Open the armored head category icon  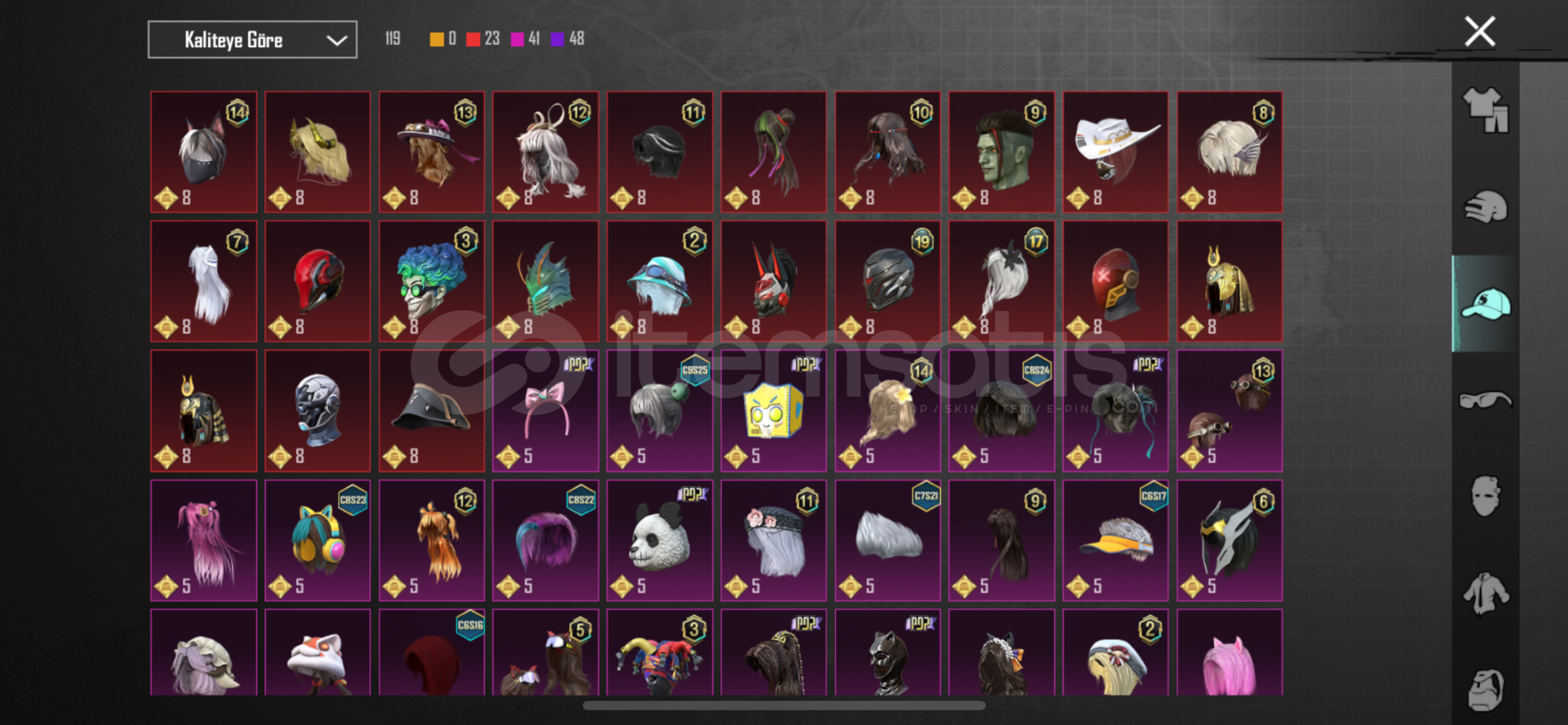pos(1485,689)
